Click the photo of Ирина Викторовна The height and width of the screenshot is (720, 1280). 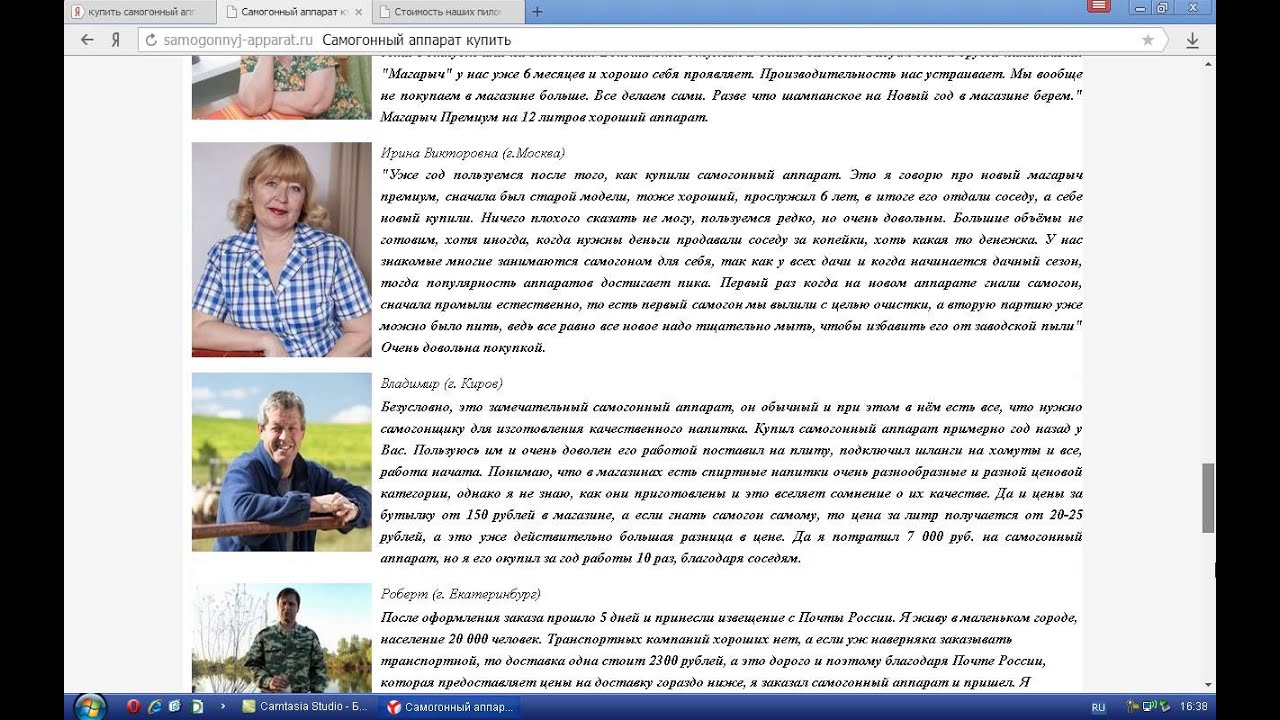(281, 249)
